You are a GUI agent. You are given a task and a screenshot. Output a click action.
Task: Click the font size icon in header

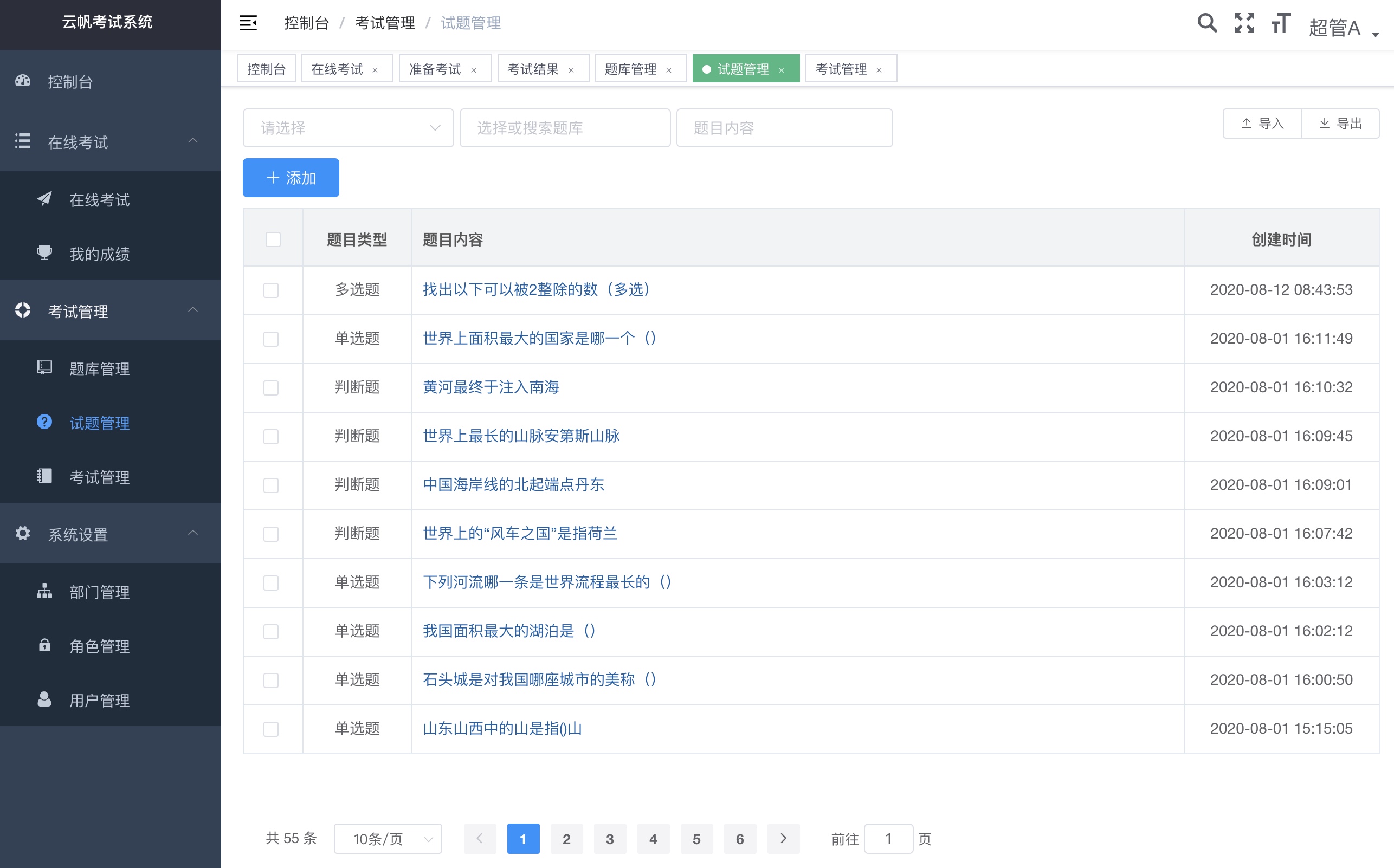click(x=1279, y=23)
